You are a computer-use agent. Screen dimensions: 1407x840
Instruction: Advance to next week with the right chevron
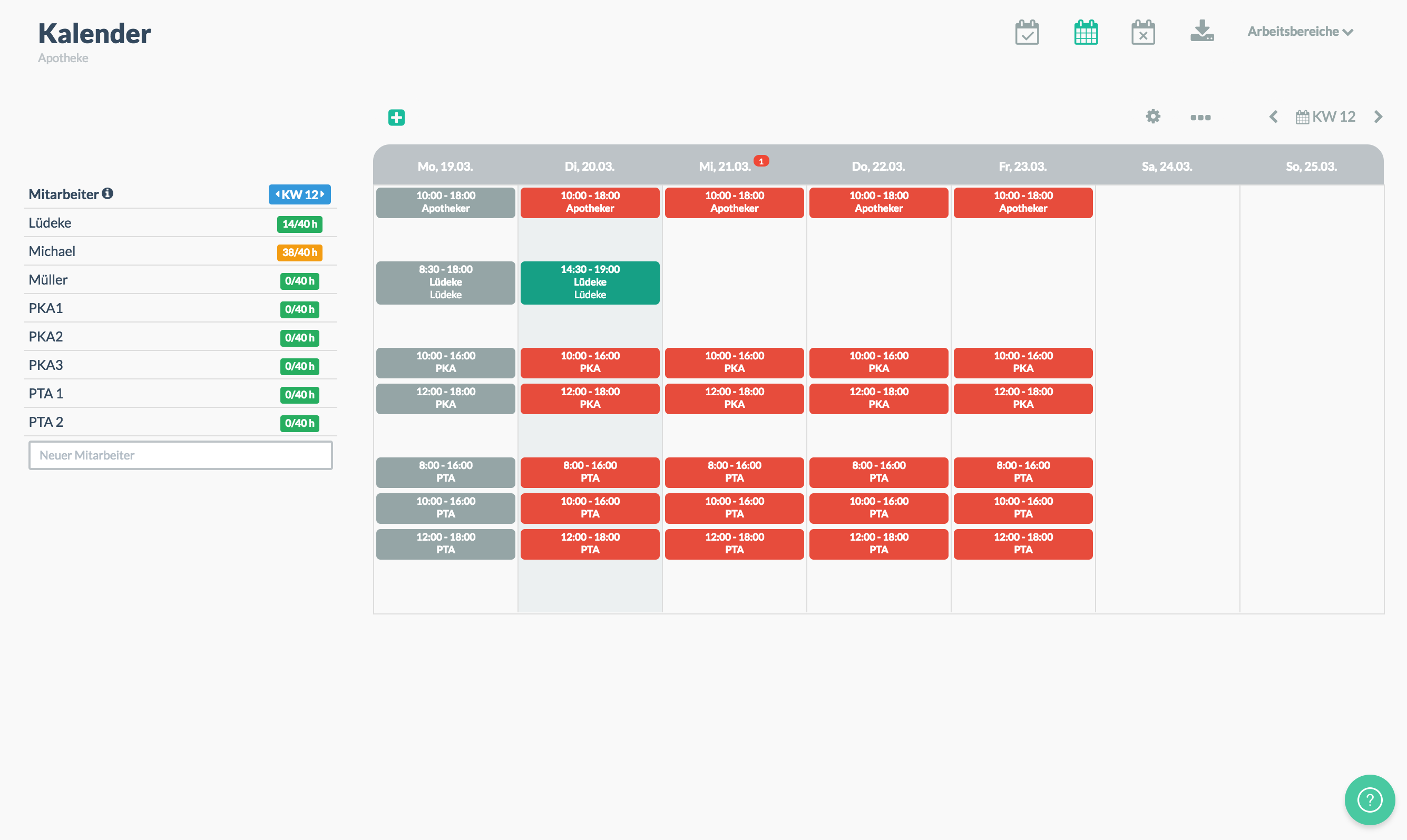1378,116
